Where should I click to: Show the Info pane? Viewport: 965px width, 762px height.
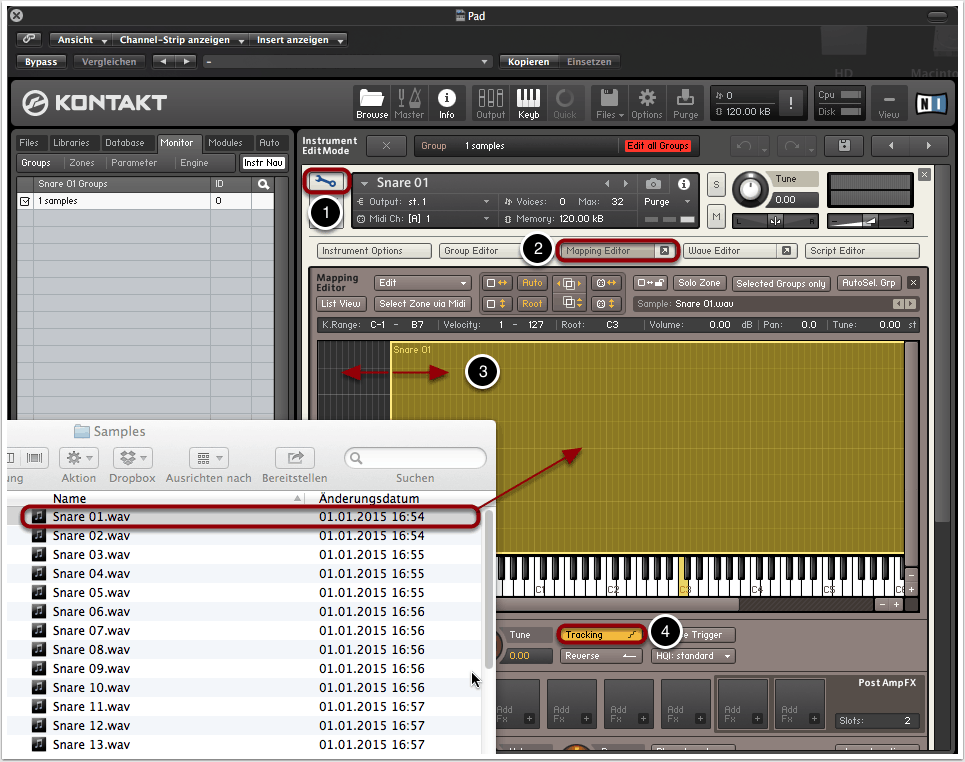pyautogui.click(x=446, y=102)
